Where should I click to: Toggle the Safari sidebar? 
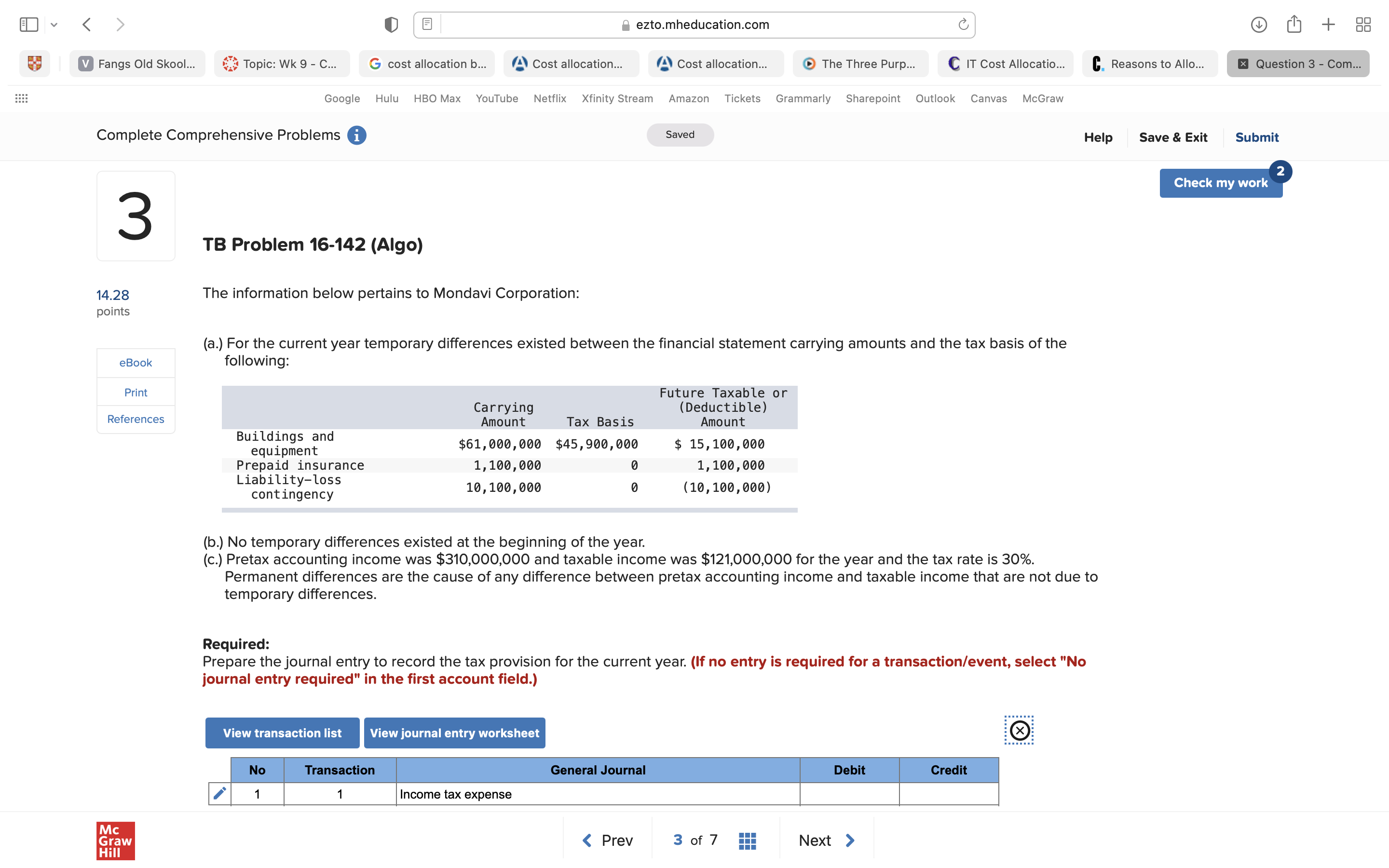click(x=29, y=25)
